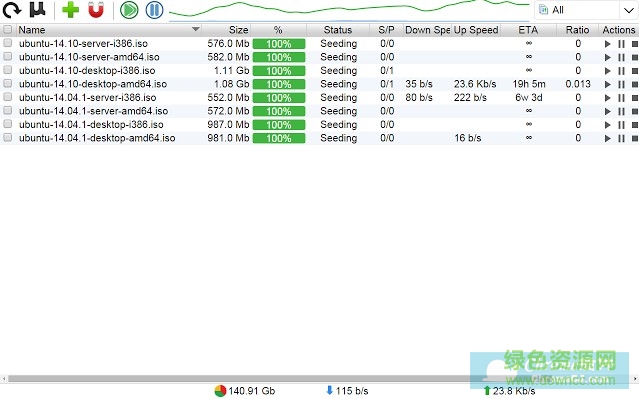Pause ubuntu-14.04.1-server-i386.iso with its pause icon

pos(621,98)
